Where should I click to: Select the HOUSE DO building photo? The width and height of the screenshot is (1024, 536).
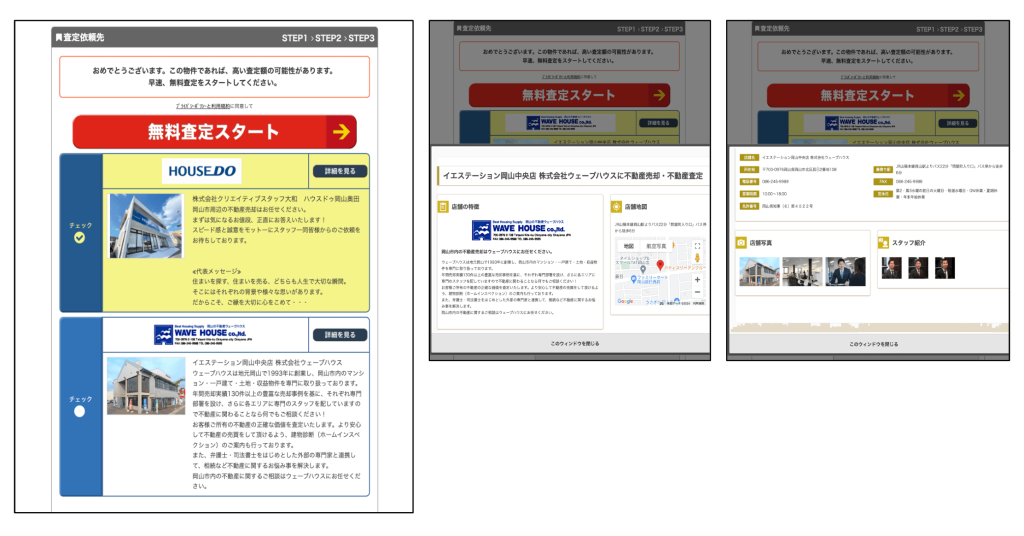(x=146, y=226)
